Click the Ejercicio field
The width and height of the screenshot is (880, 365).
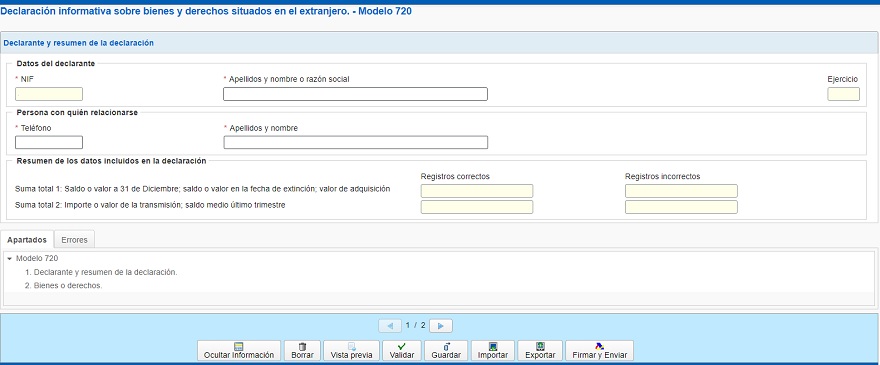843,94
